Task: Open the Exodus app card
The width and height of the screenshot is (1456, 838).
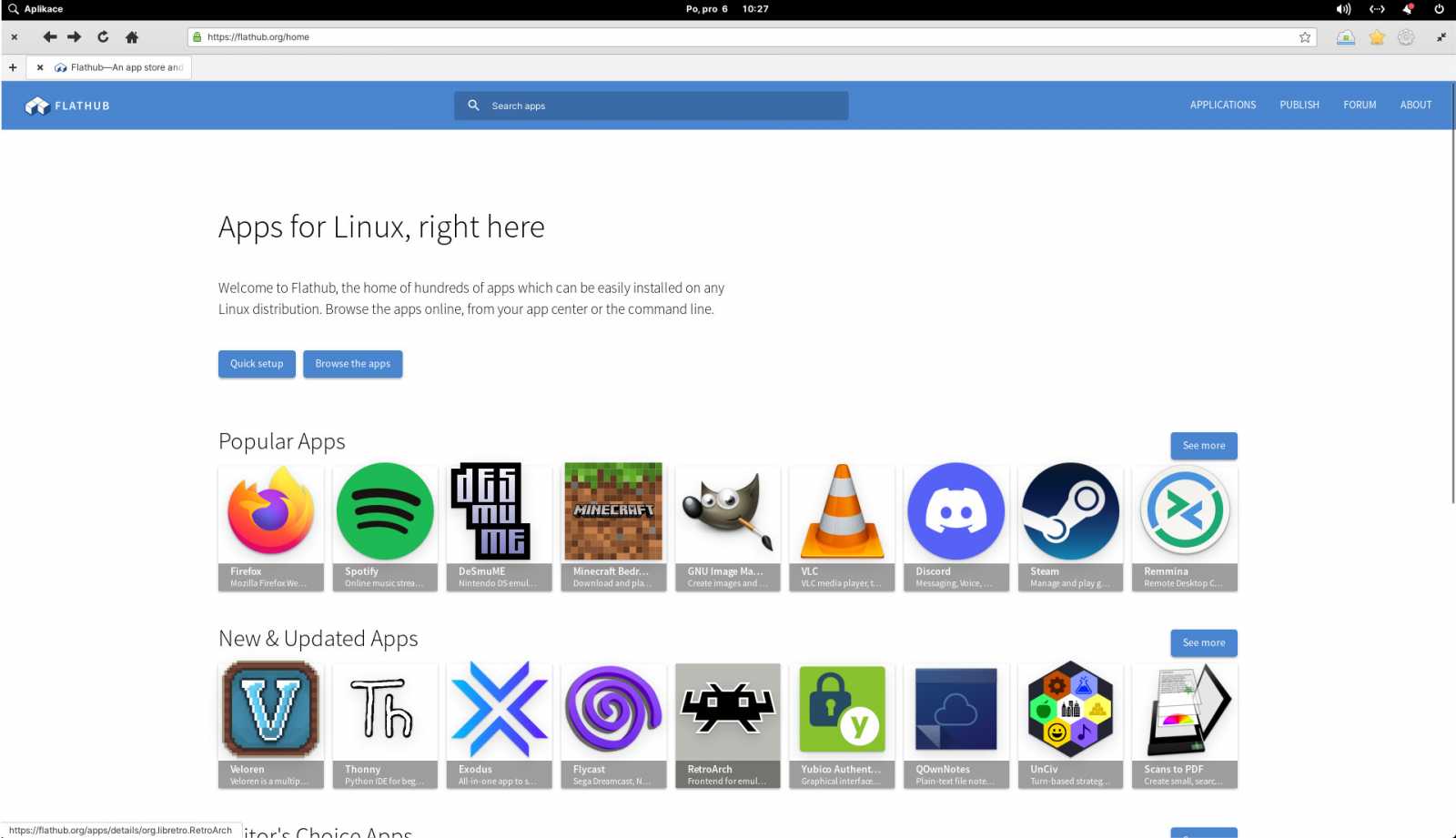Action: pyautogui.click(x=500, y=725)
